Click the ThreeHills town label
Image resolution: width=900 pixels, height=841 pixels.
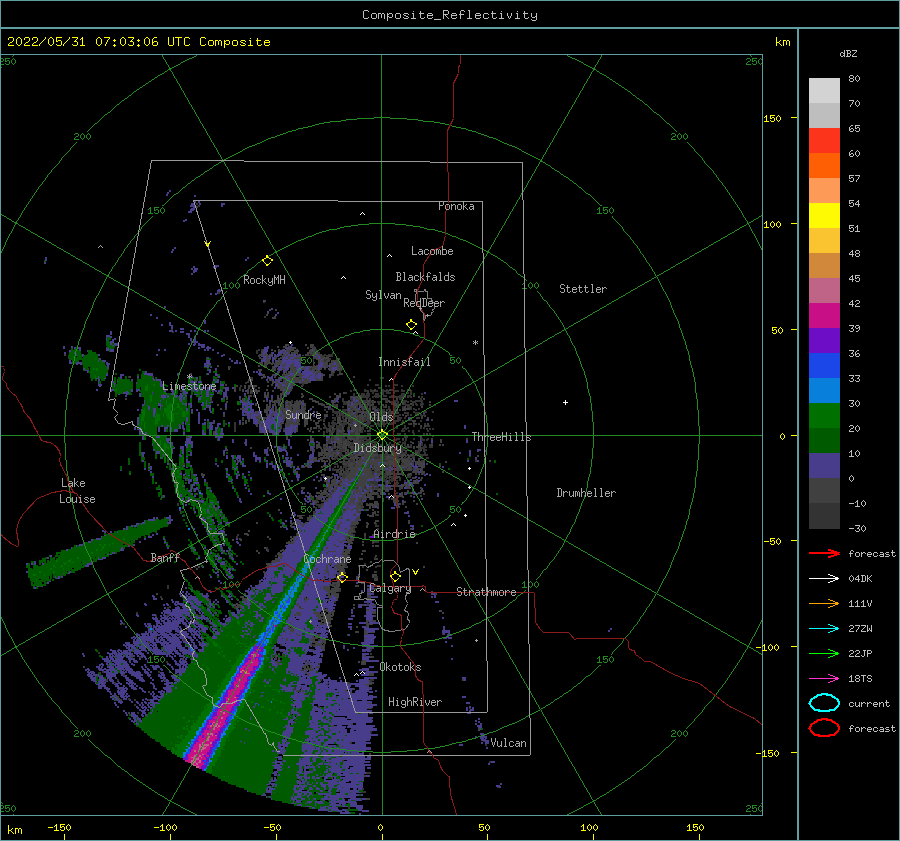501,437
